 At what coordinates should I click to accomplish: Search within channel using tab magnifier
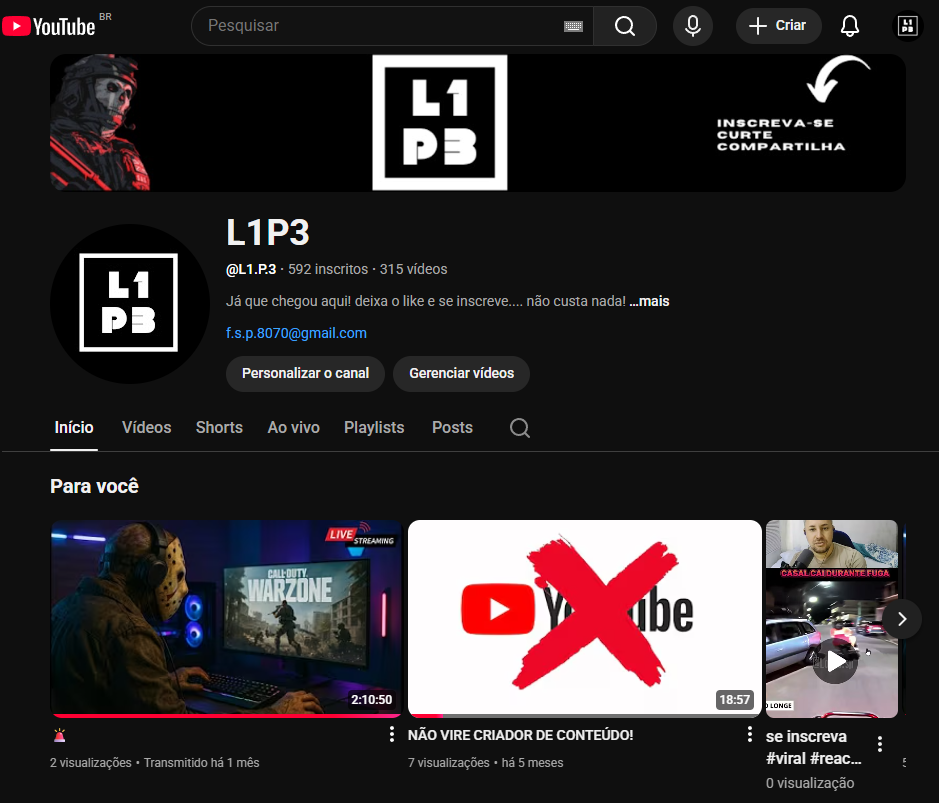[x=519, y=428]
